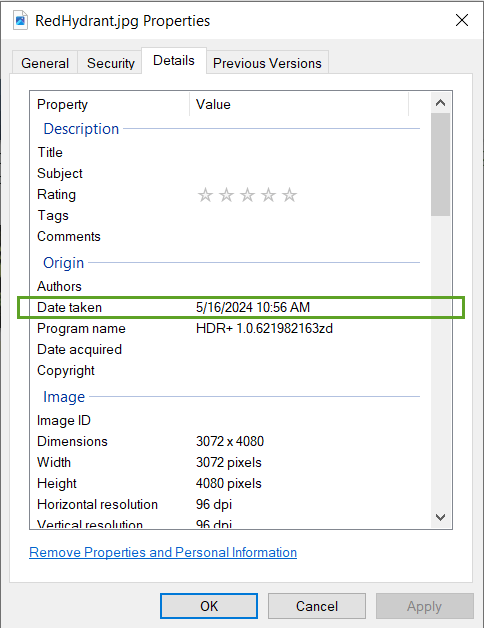This screenshot has width=484, height=628.
Task: Click the Copyright property row
Action: pyautogui.click(x=230, y=370)
